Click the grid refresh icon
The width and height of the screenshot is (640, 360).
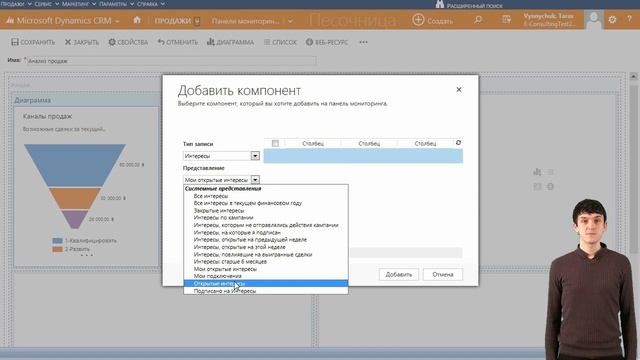coord(458,143)
